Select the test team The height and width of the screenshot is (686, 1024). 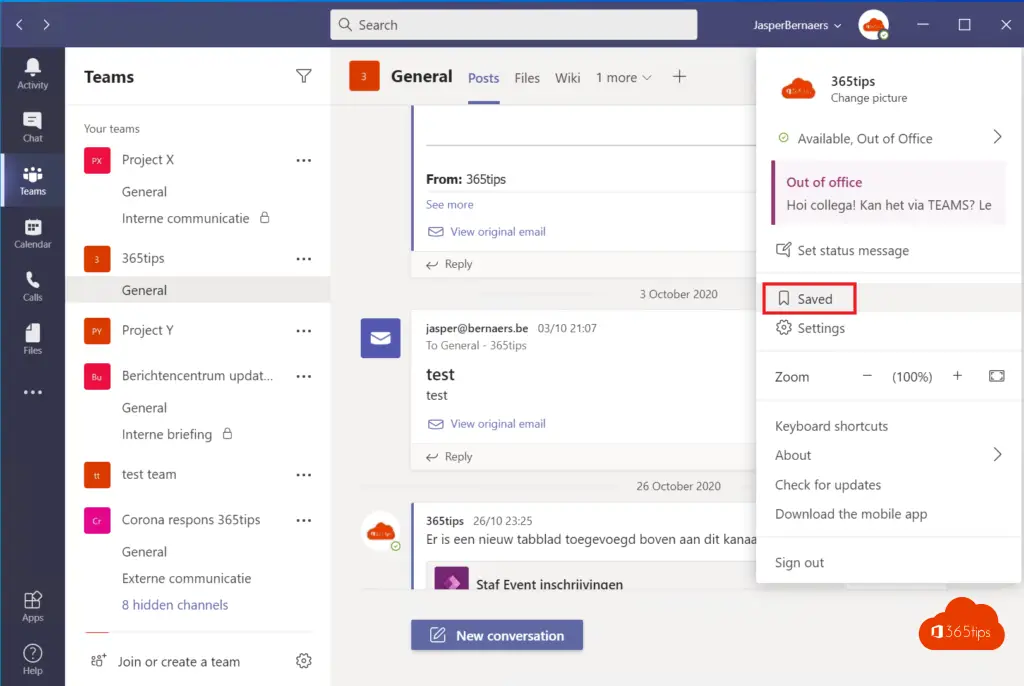coord(149,474)
